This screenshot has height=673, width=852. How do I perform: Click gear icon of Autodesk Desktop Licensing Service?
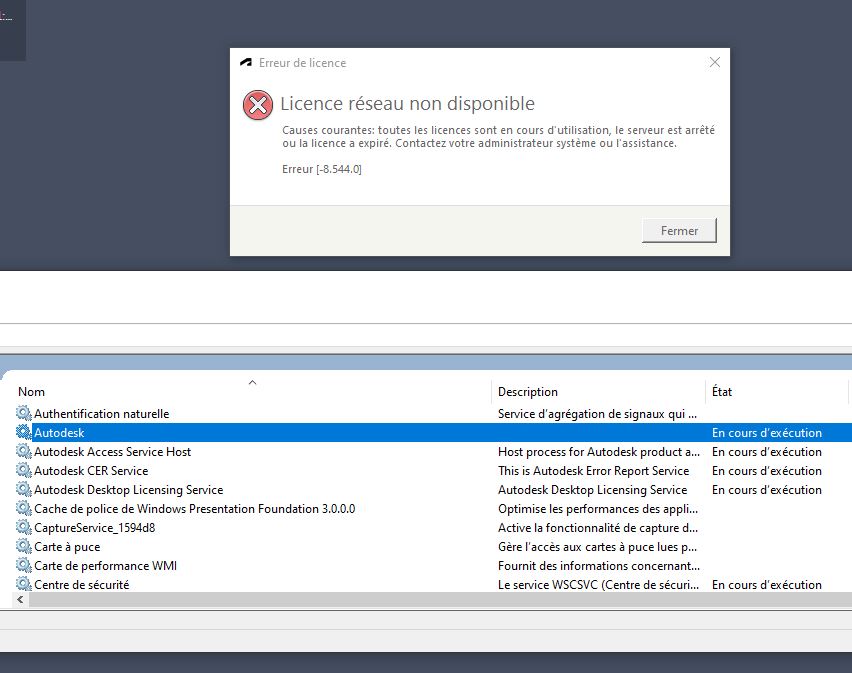coord(24,489)
